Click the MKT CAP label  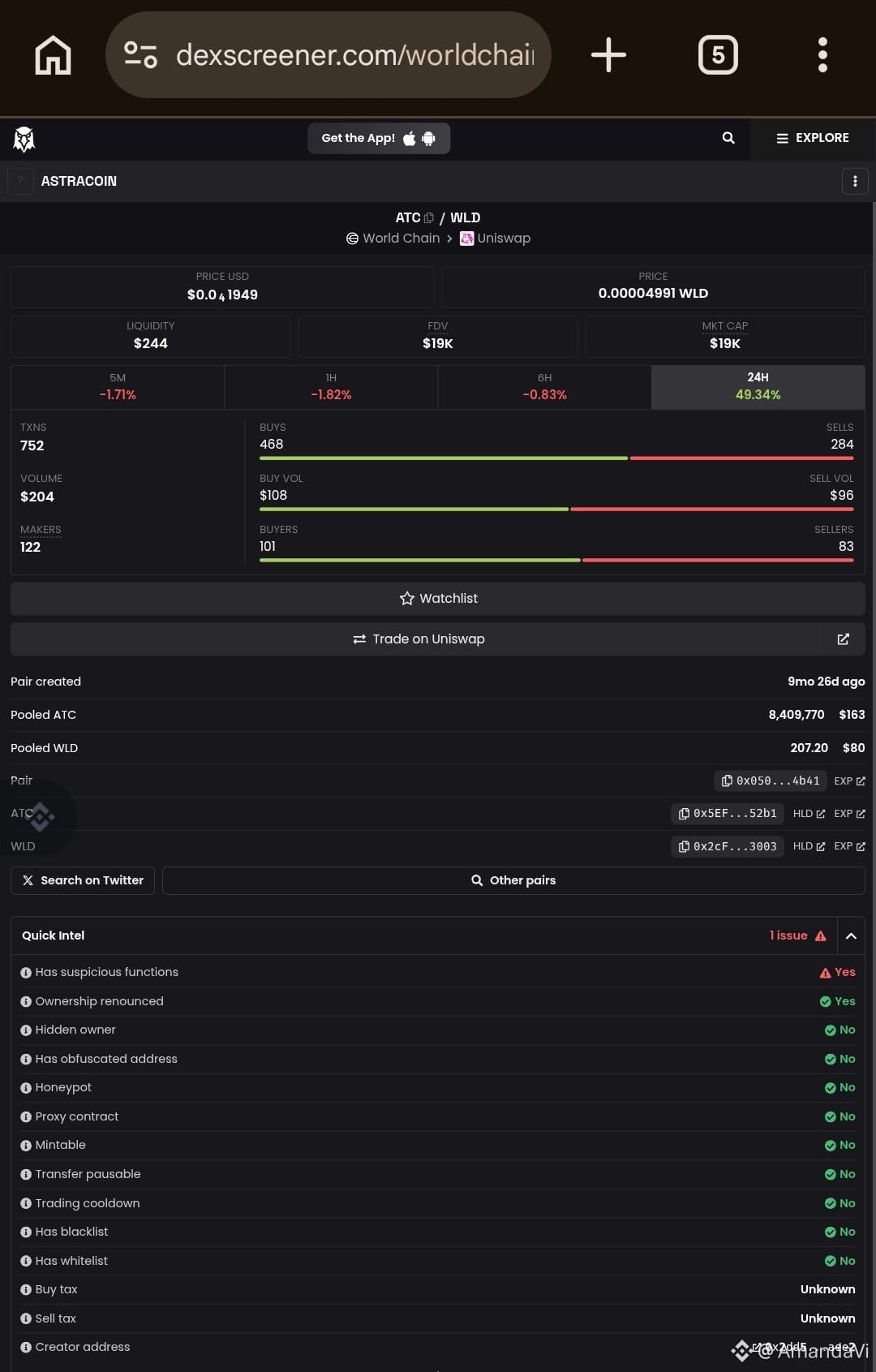click(x=725, y=326)
